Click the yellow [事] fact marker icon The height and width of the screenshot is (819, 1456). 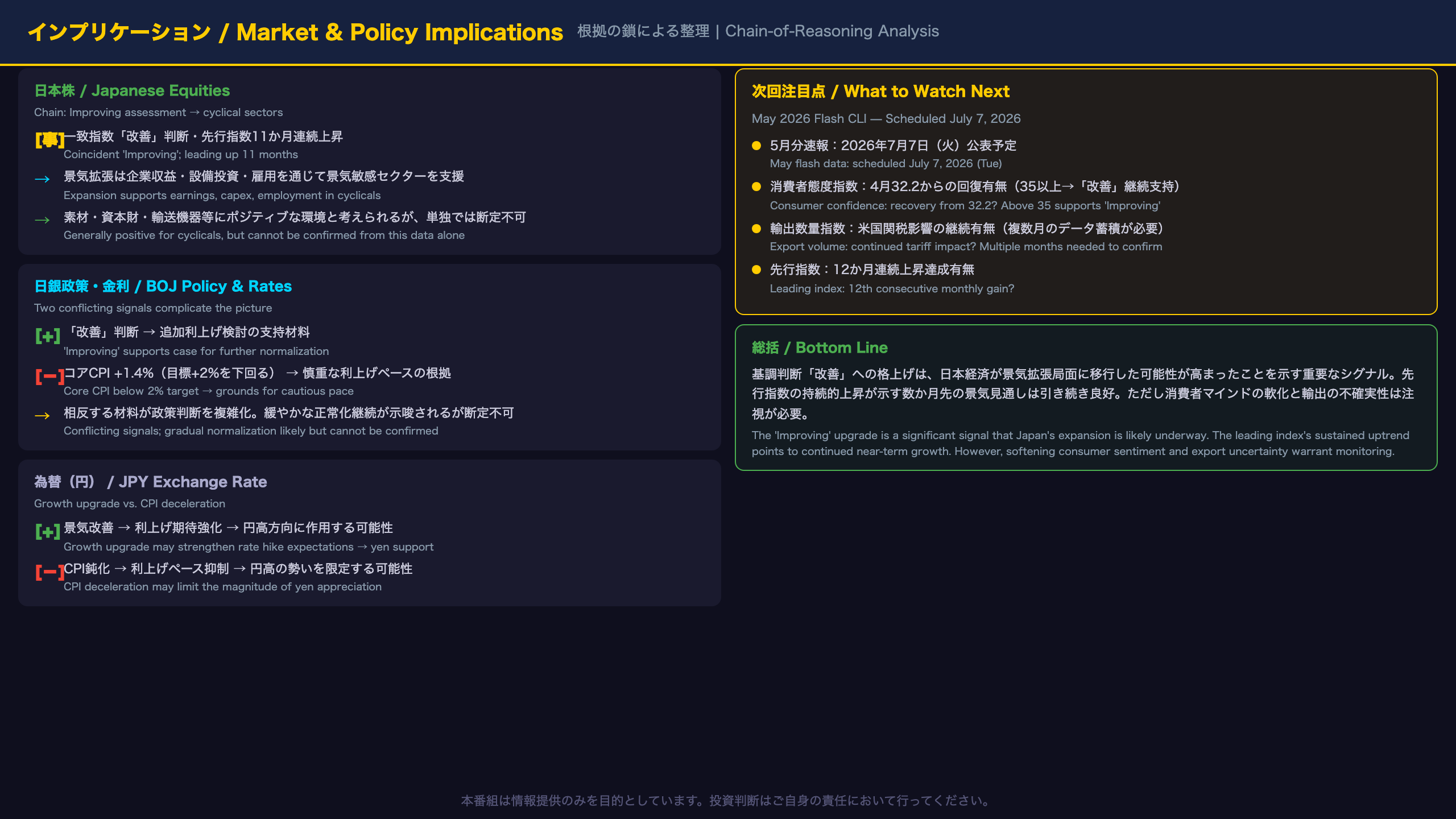click(49, 140)
